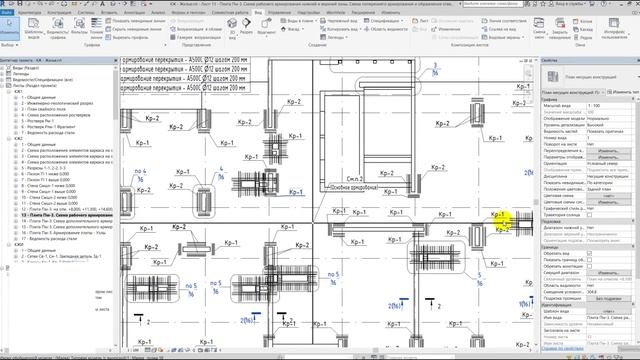This screenshot has width=640, height=360.
Task: Click Close Hidden windows (Закрыть невидимые)
Action: [560, 28]
